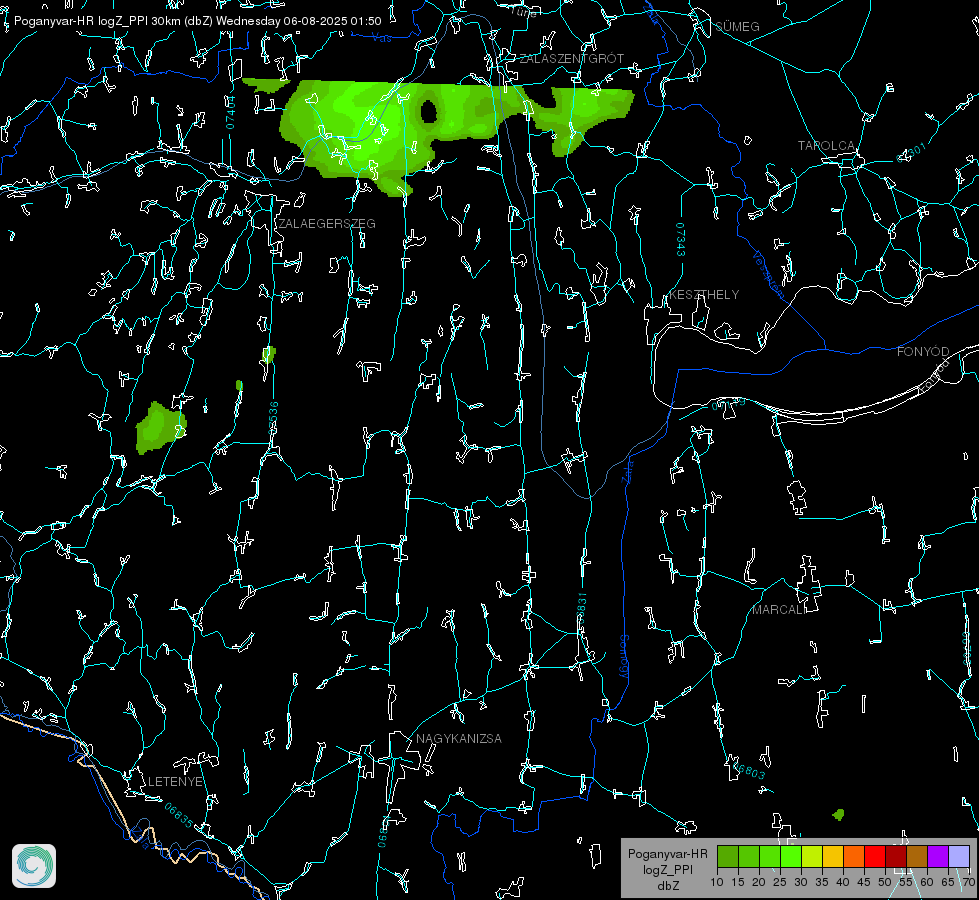The height and width of the screenshot is (900, 979).
Task: Click the Vas county label near top
Action: tap(381, 38)
